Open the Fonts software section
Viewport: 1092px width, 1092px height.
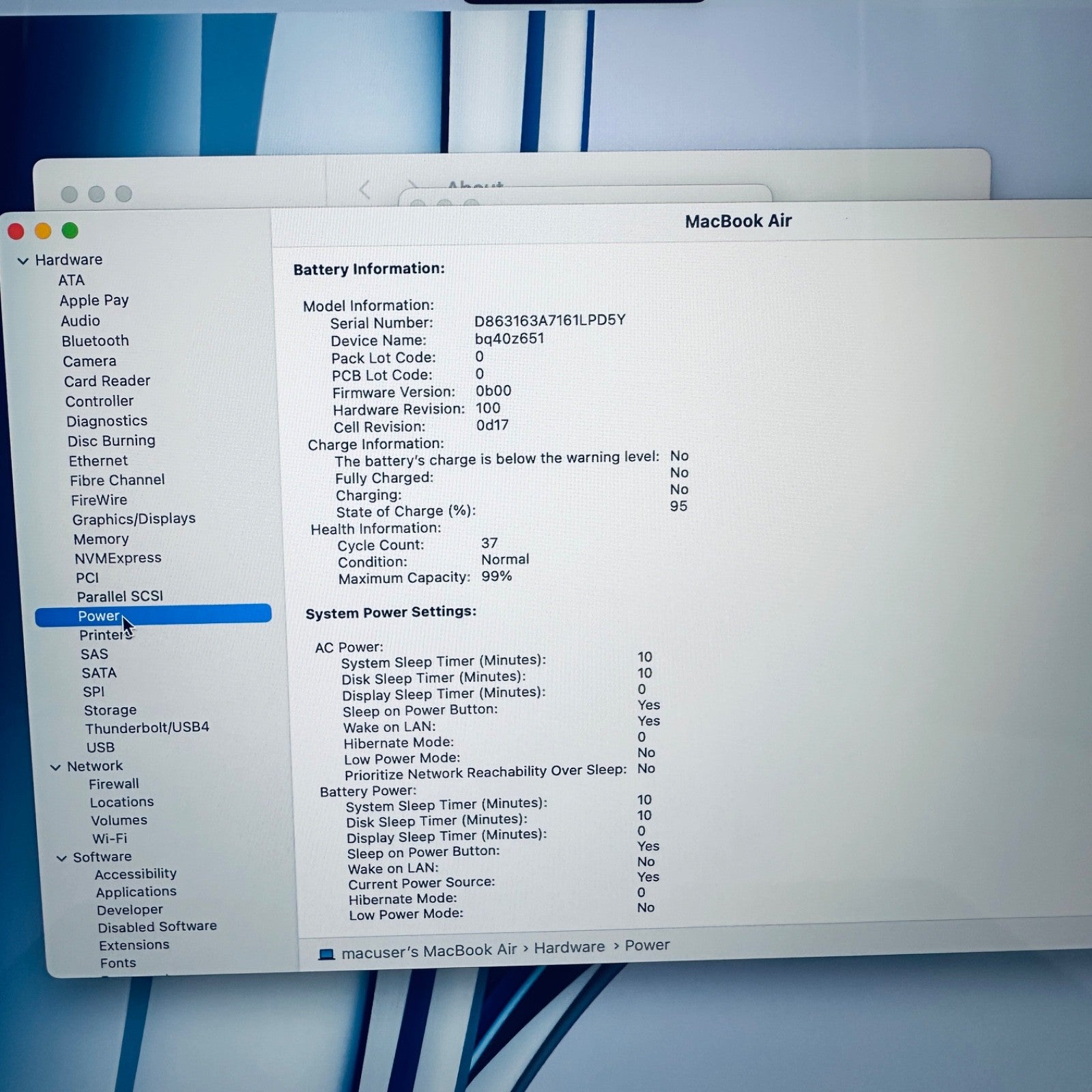[118, 962]
